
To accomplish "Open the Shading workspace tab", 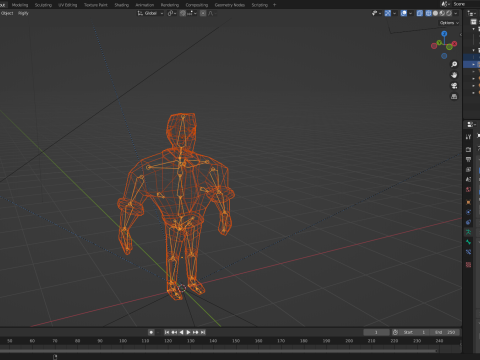I will tap(122, 5).
